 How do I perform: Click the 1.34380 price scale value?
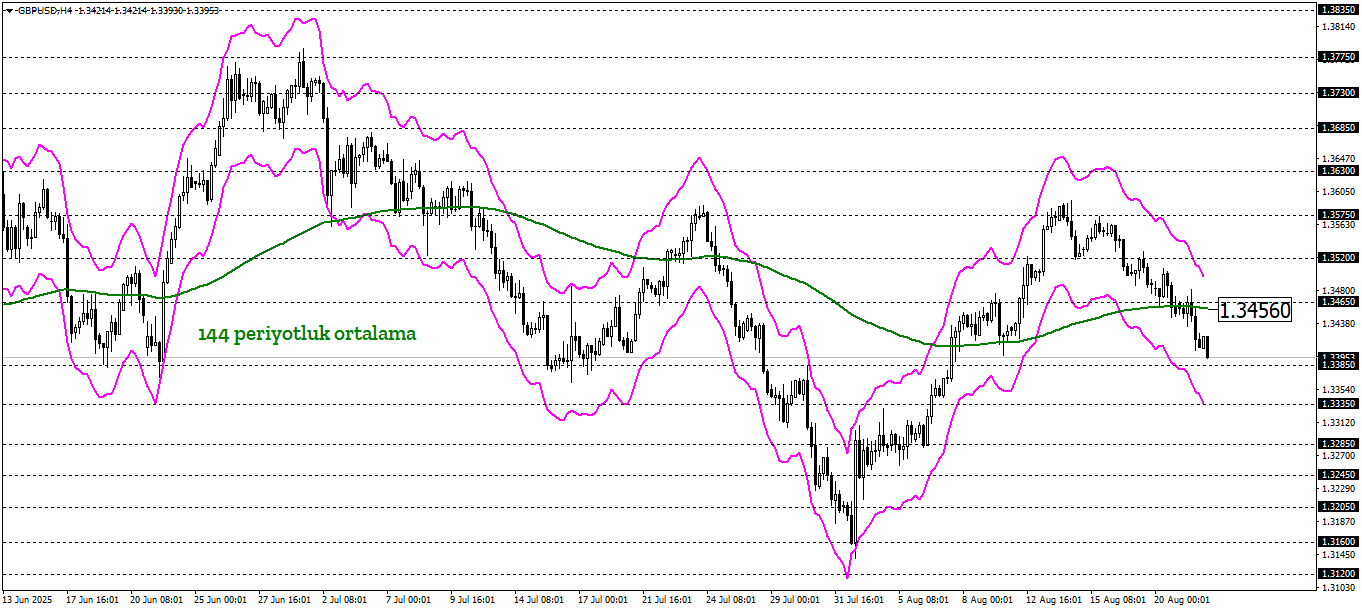tap(1339, 323)
